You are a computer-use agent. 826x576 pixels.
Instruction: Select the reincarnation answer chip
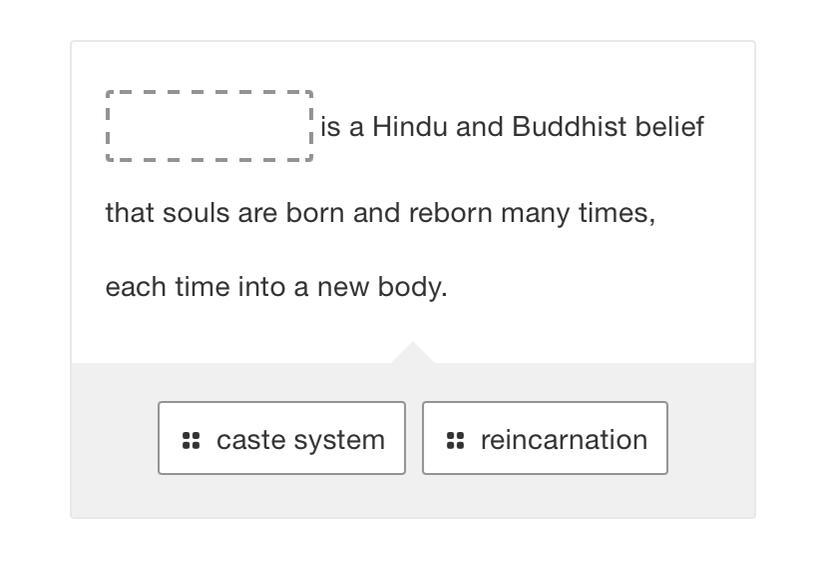pyautogui.click(x=545, y=438)
